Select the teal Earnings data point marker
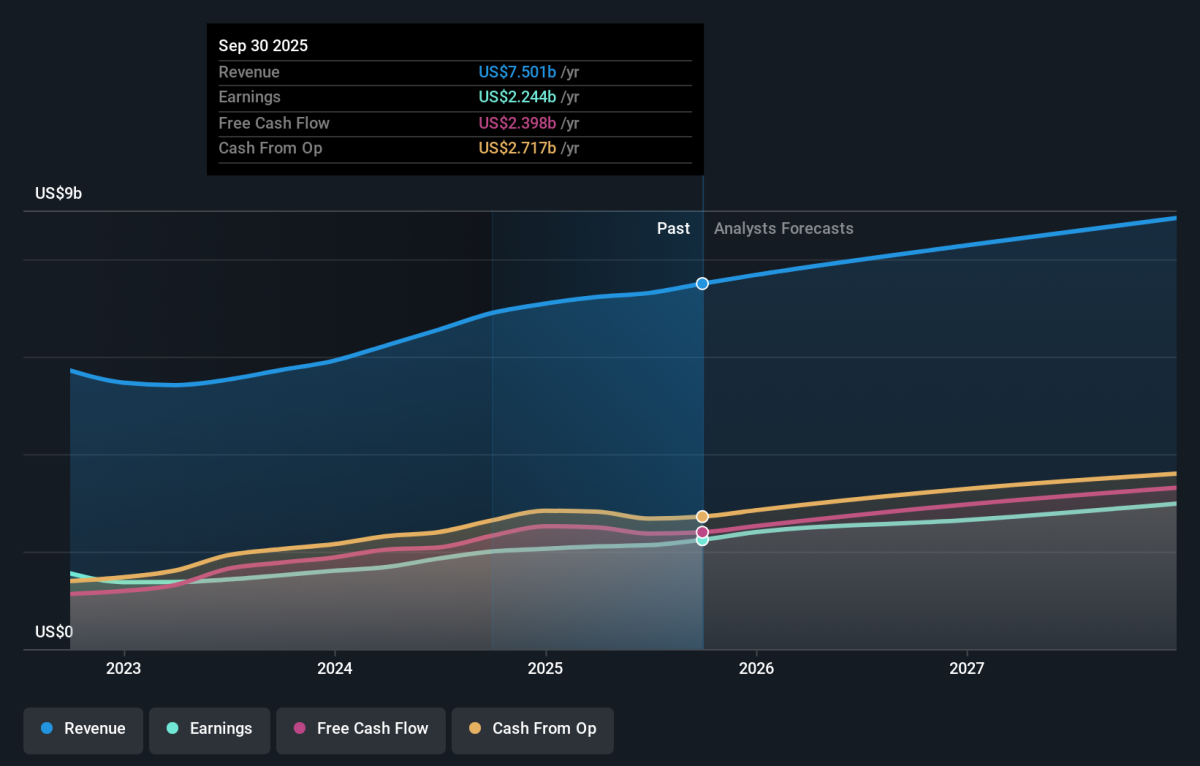The height and width of the screenshot is (766, 1200). (x=703, y=541)
